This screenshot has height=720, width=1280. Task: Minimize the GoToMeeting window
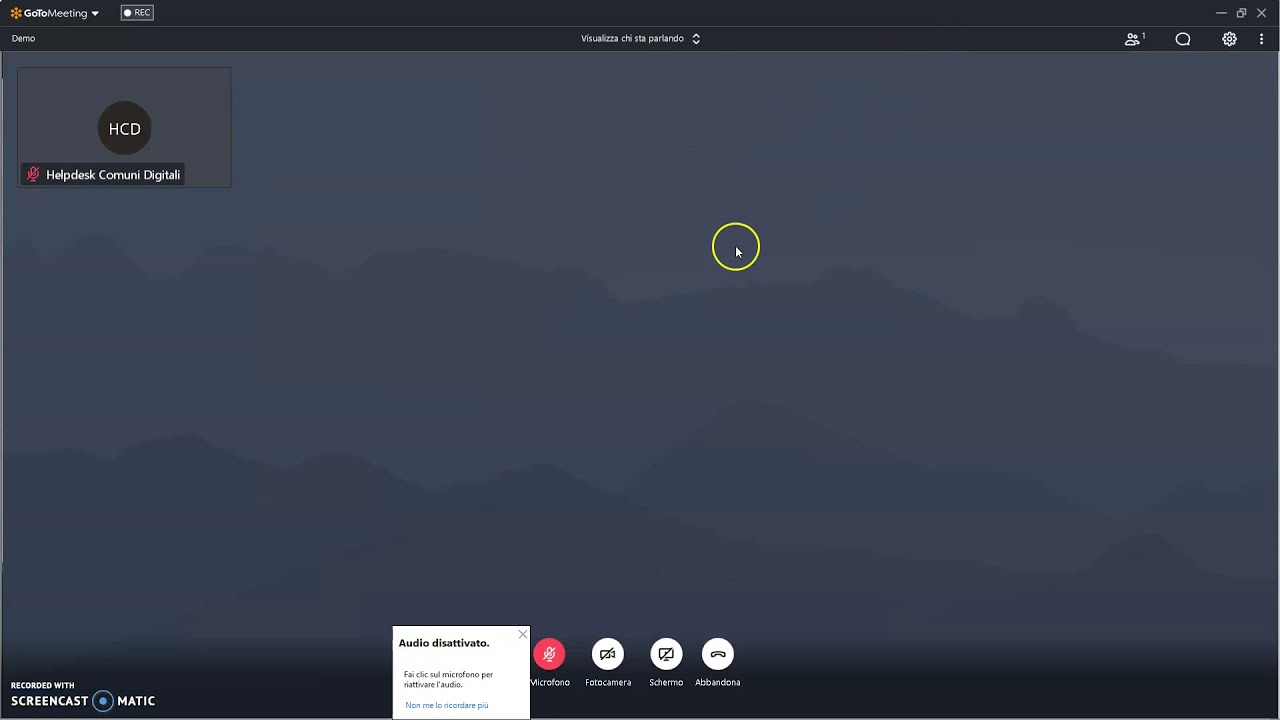pos(1221,13)
